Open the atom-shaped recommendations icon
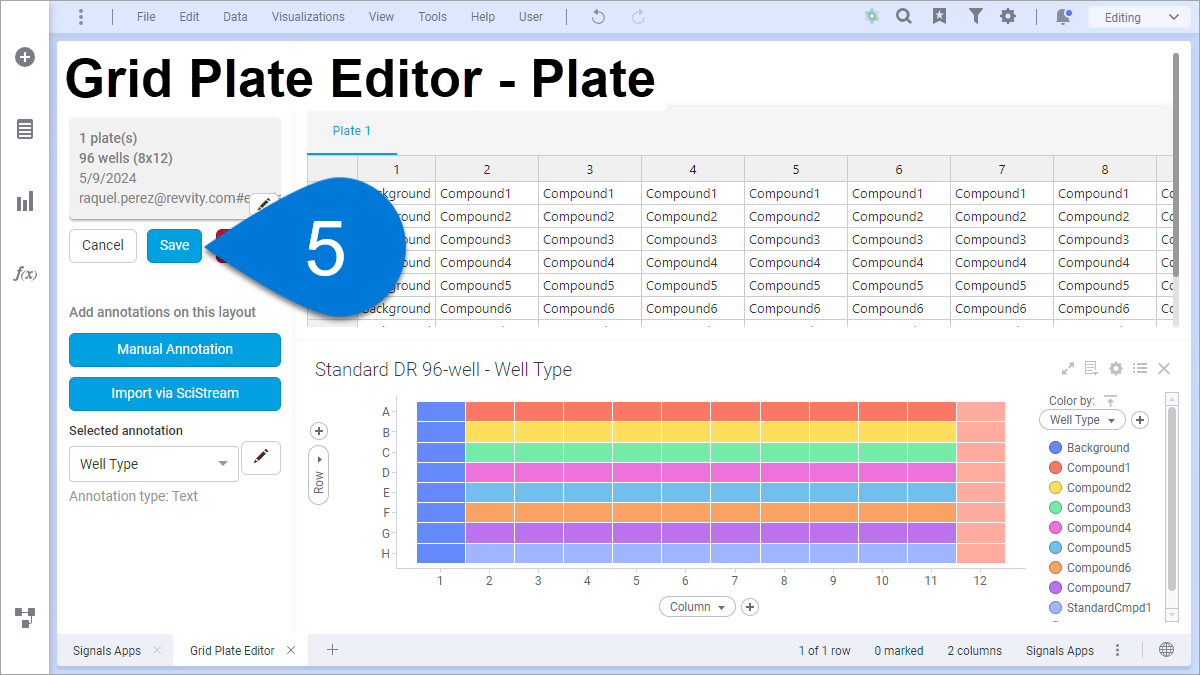The height and width of the screenshot is (675, 1200). 872,17
